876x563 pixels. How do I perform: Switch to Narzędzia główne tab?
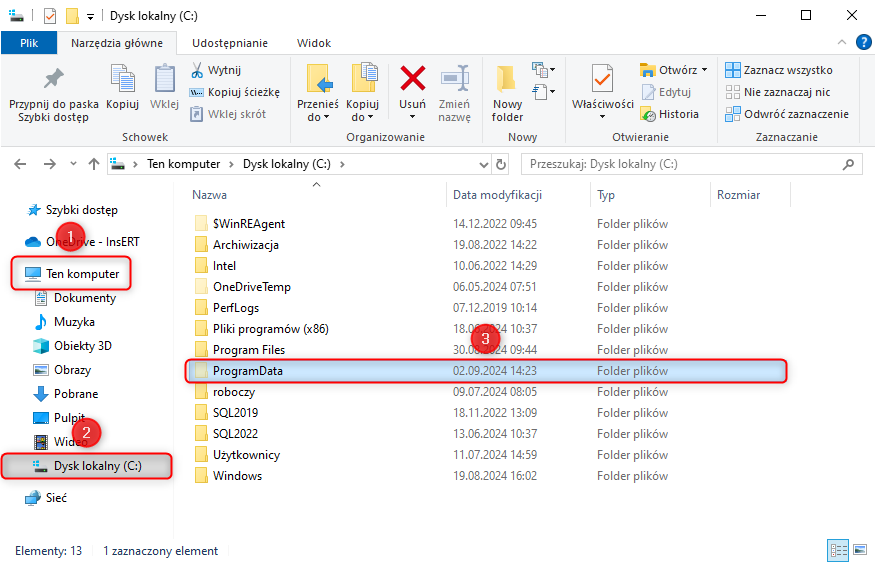pyautogui.click(x=117, y=43)
